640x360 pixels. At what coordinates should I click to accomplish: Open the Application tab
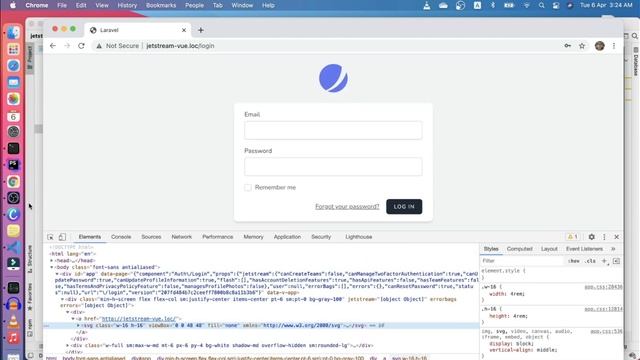pos(287,237)
